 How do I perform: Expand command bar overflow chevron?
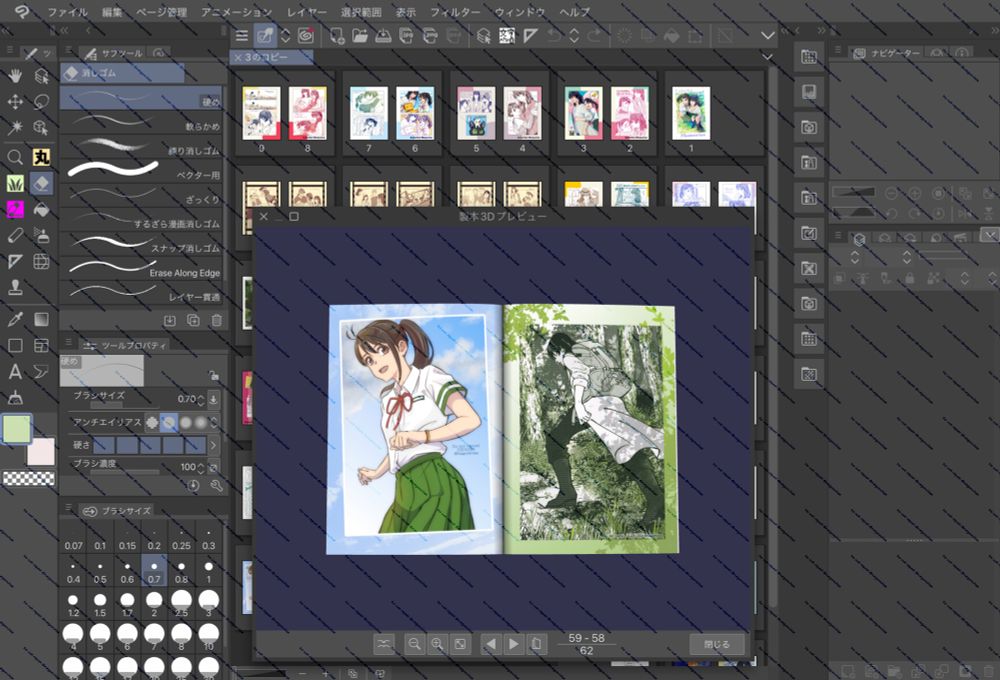pyautogui.click(x=768, y=36)
